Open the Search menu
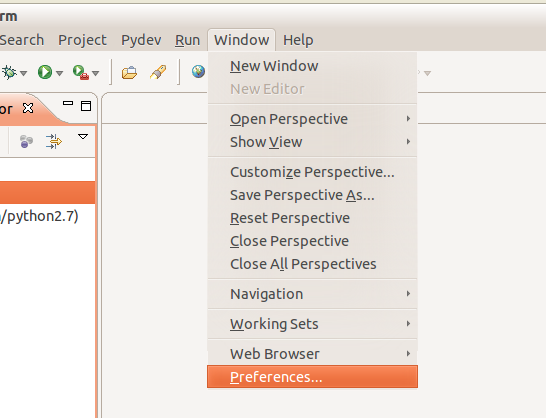The image size is (546, 418). [22, 40]
